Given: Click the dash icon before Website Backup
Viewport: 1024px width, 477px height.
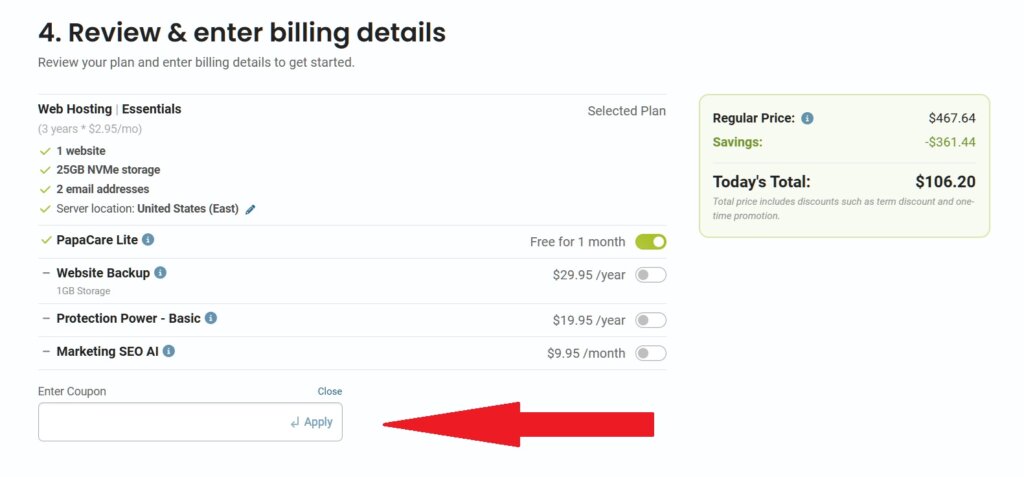Looking at the screenshot, I should click(46, 273).
